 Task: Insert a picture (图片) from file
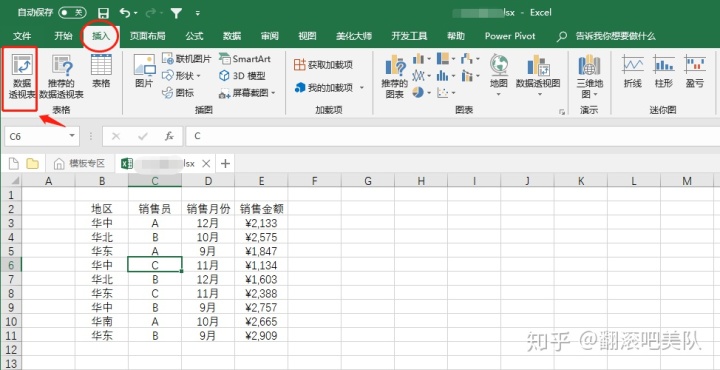click(144, 71)
